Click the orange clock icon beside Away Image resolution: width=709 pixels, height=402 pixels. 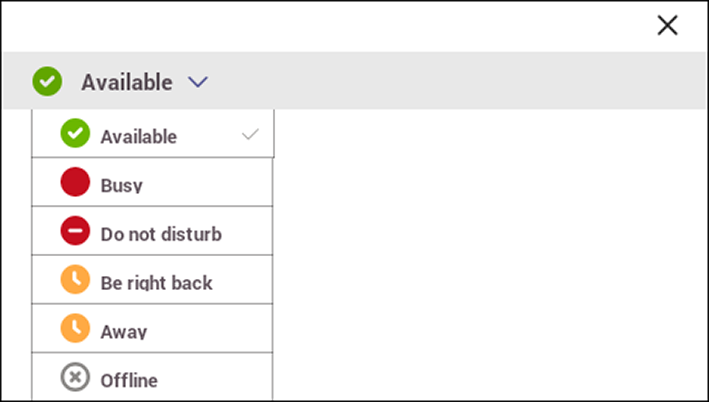pos(75,328)
